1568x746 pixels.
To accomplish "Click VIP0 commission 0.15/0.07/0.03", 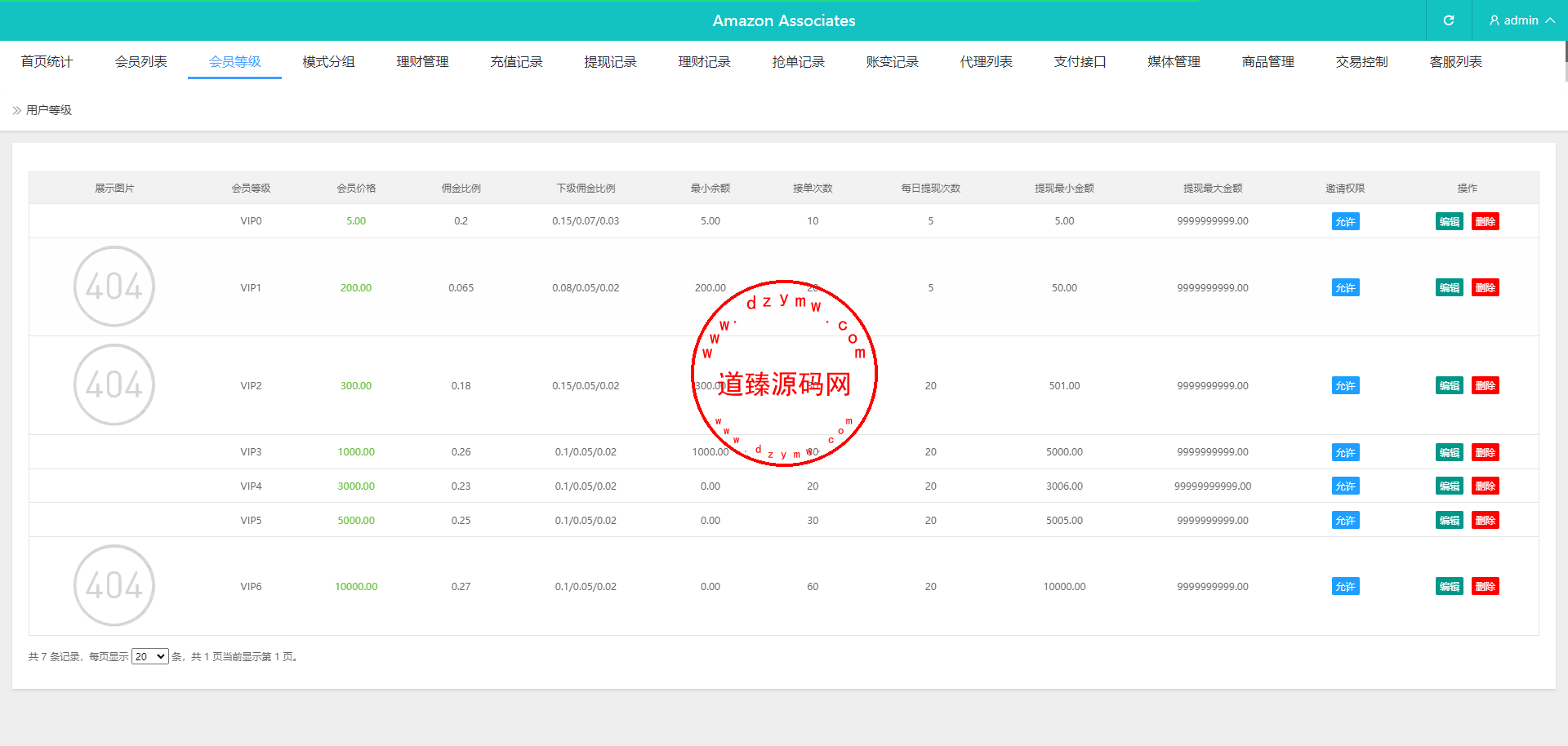I will coord(586,221).
